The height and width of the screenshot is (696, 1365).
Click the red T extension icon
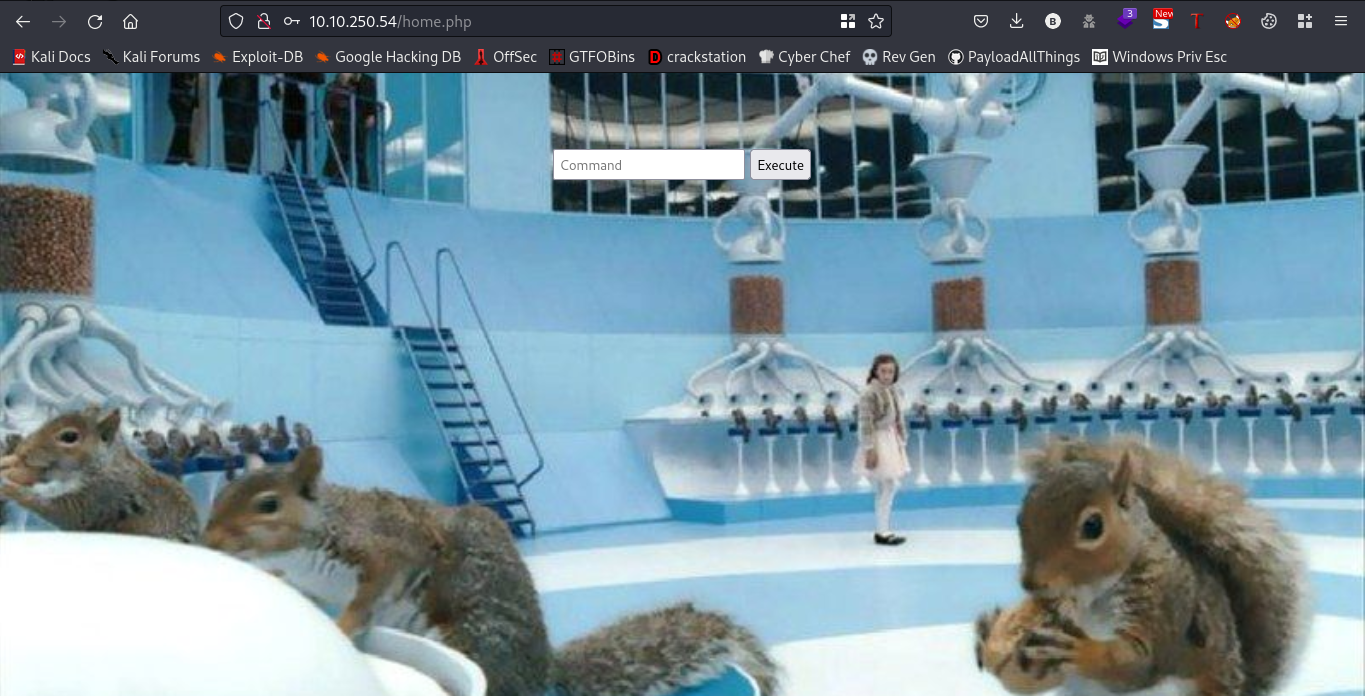[x=1195, y=21]
